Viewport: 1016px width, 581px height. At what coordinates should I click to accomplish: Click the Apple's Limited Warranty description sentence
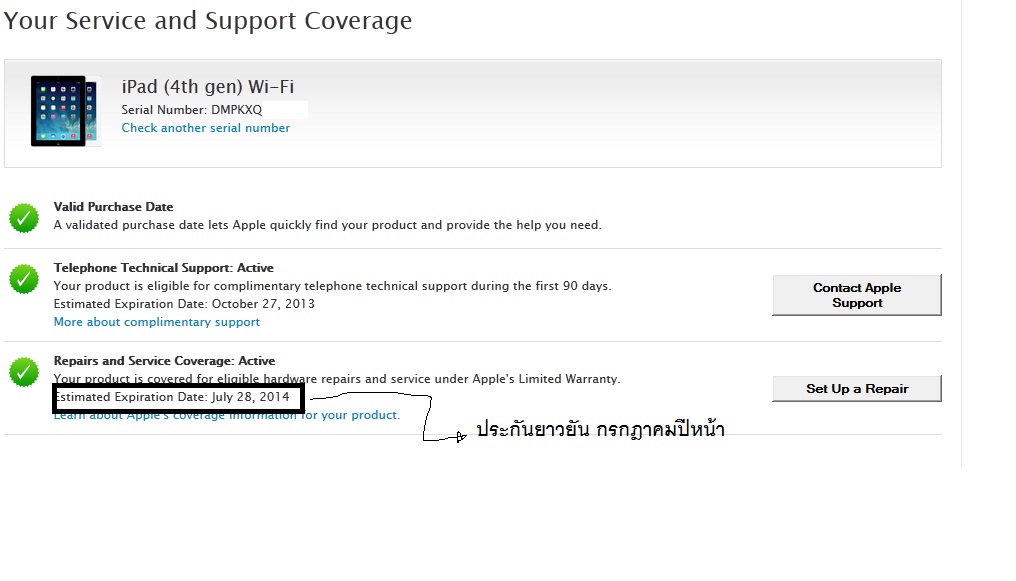click(337, 379)
